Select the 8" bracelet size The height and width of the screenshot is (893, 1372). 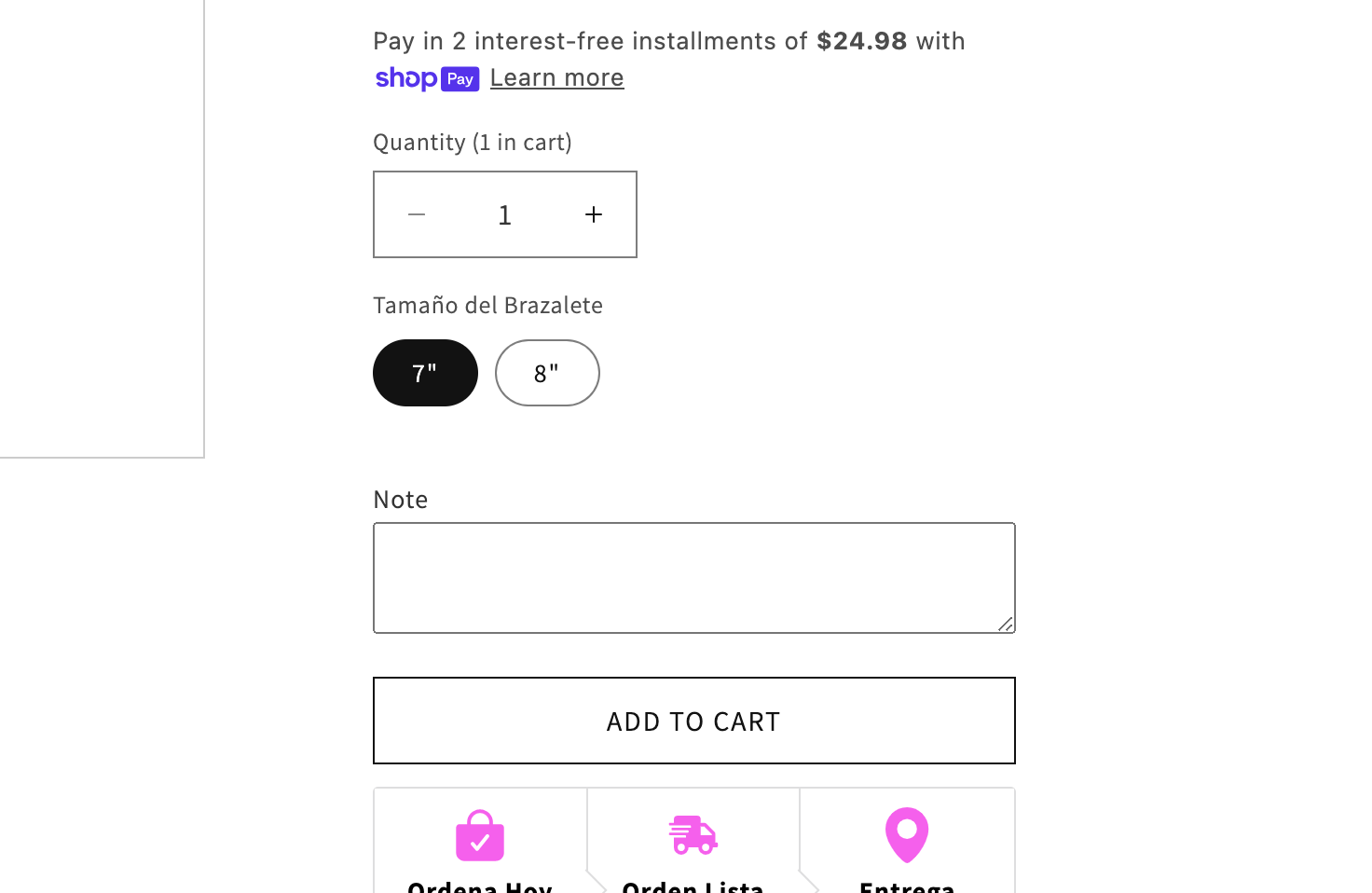coord(547,373)
